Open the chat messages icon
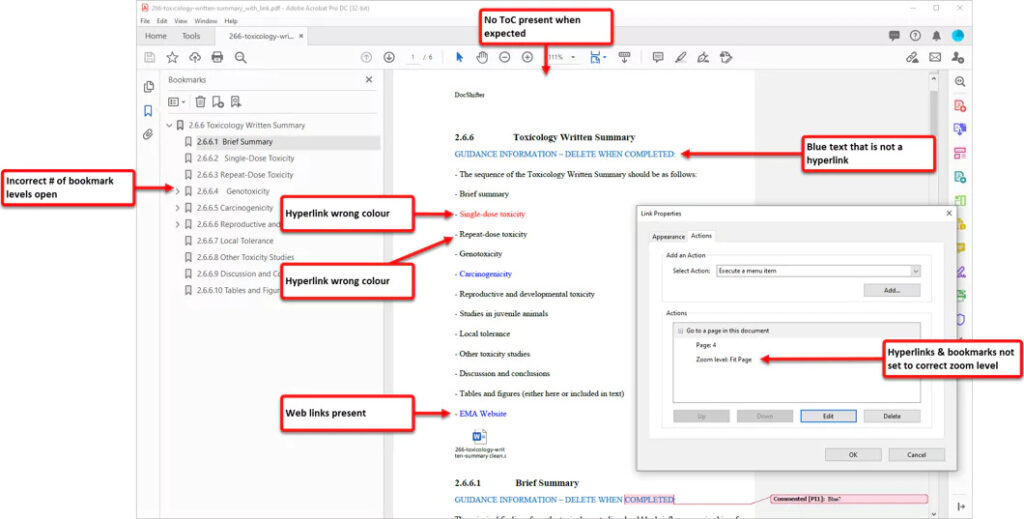The height and width of the screenshot is (519, 1024). 894,36
